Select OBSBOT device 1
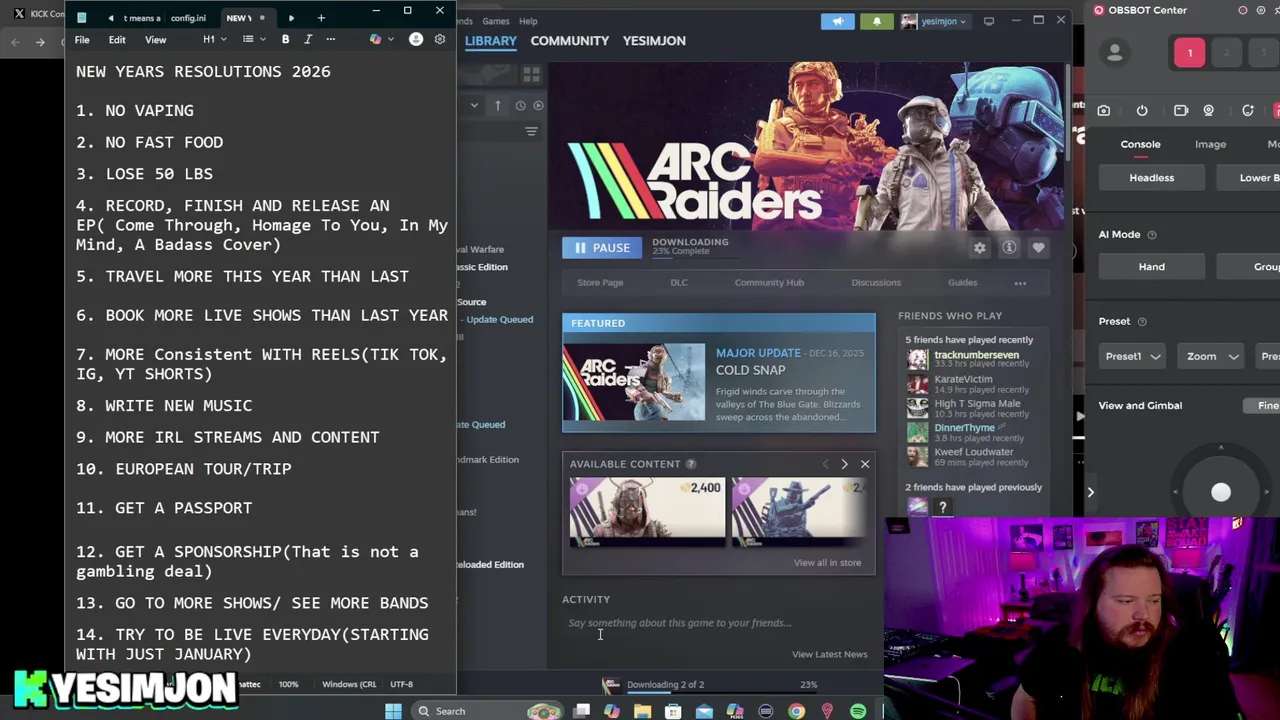 point(1189,53)
